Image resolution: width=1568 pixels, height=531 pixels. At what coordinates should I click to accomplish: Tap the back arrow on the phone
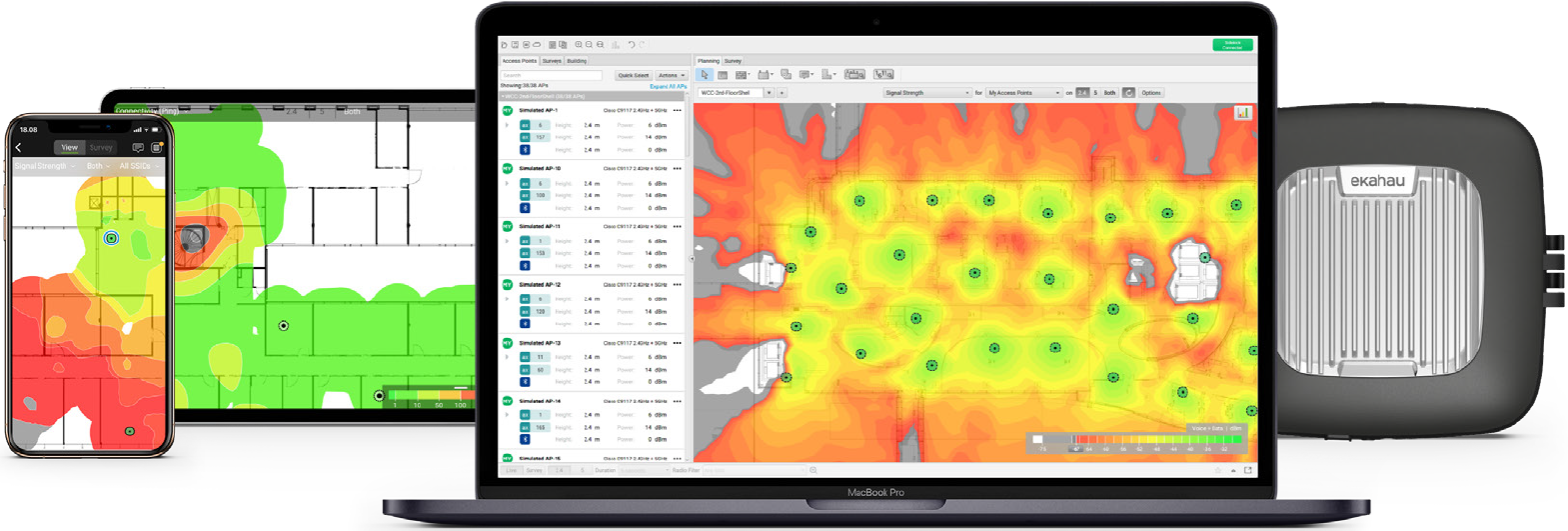[18, 147]
